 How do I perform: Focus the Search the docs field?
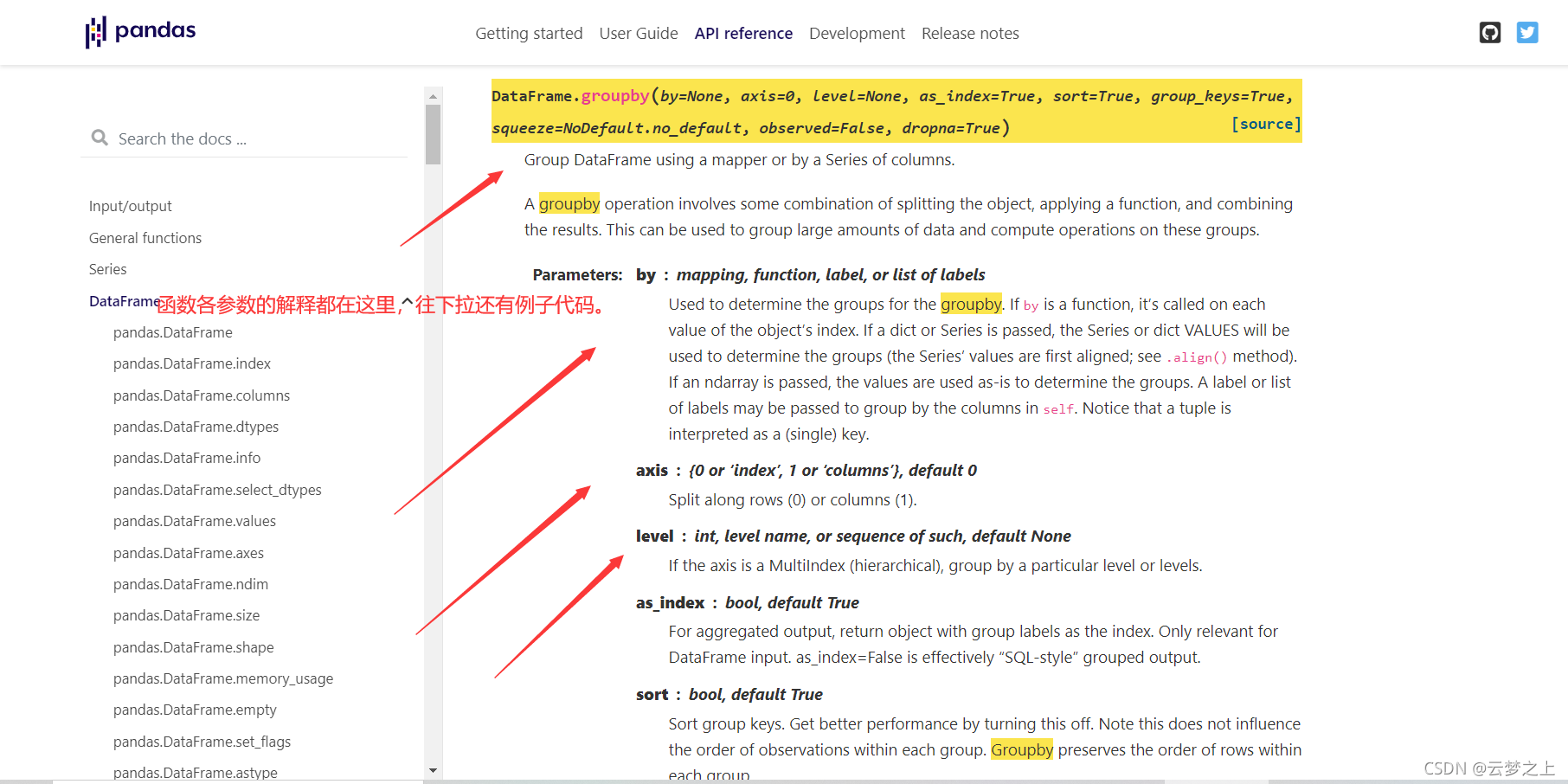coord(244,138)
